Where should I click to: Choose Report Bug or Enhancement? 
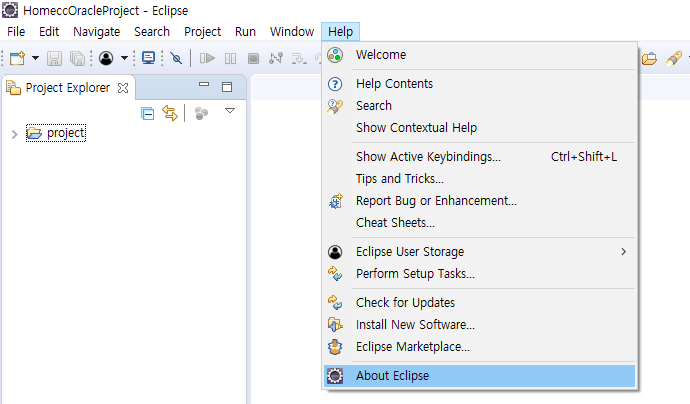pyautogui.click(x=479, y=201)
